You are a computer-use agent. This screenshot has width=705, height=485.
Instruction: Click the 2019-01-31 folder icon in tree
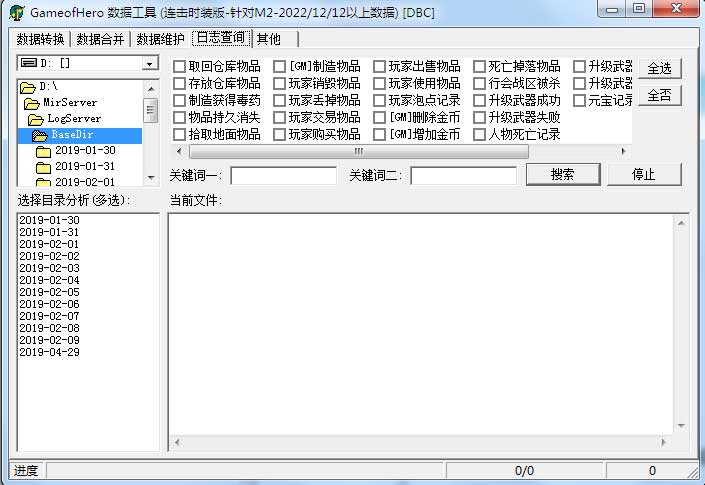(43, 167)
